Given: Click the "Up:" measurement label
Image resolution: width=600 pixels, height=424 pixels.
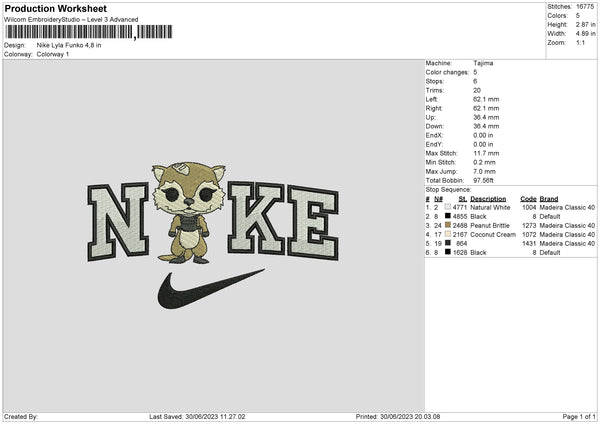Looking at the screenshot, I should pyautogui.click(x=430, y=117).
